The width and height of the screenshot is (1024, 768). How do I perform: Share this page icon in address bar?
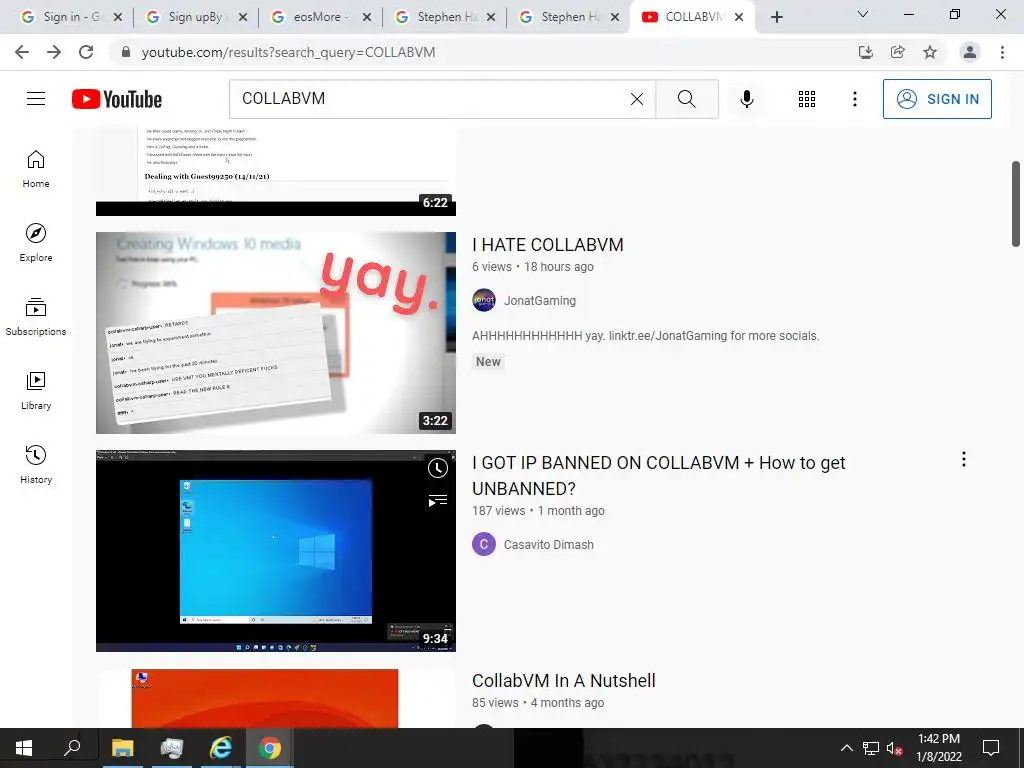point(897,52)
